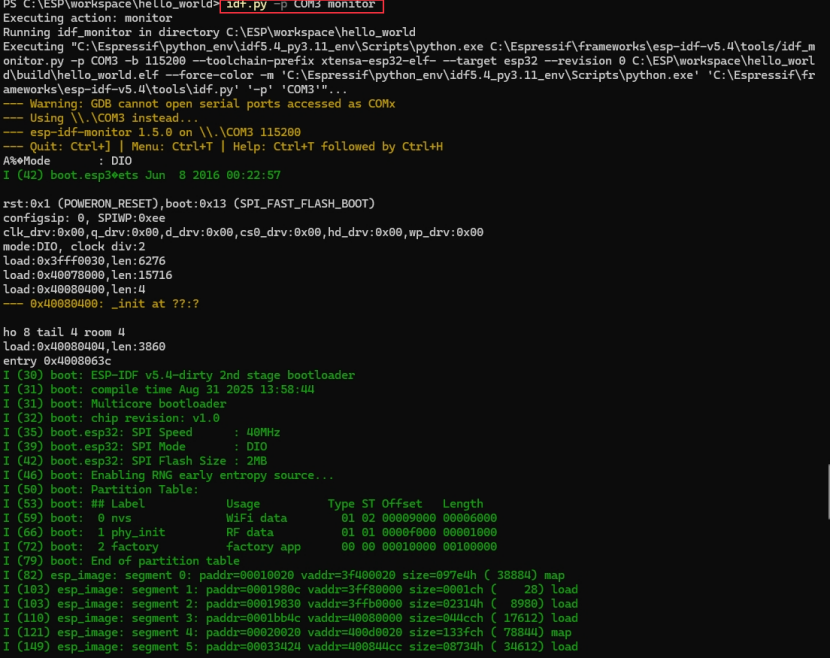This screenshot has width=830, height=658.
Task: Click esp_image 'segment 4' line
Action: (x=287, y=633)
